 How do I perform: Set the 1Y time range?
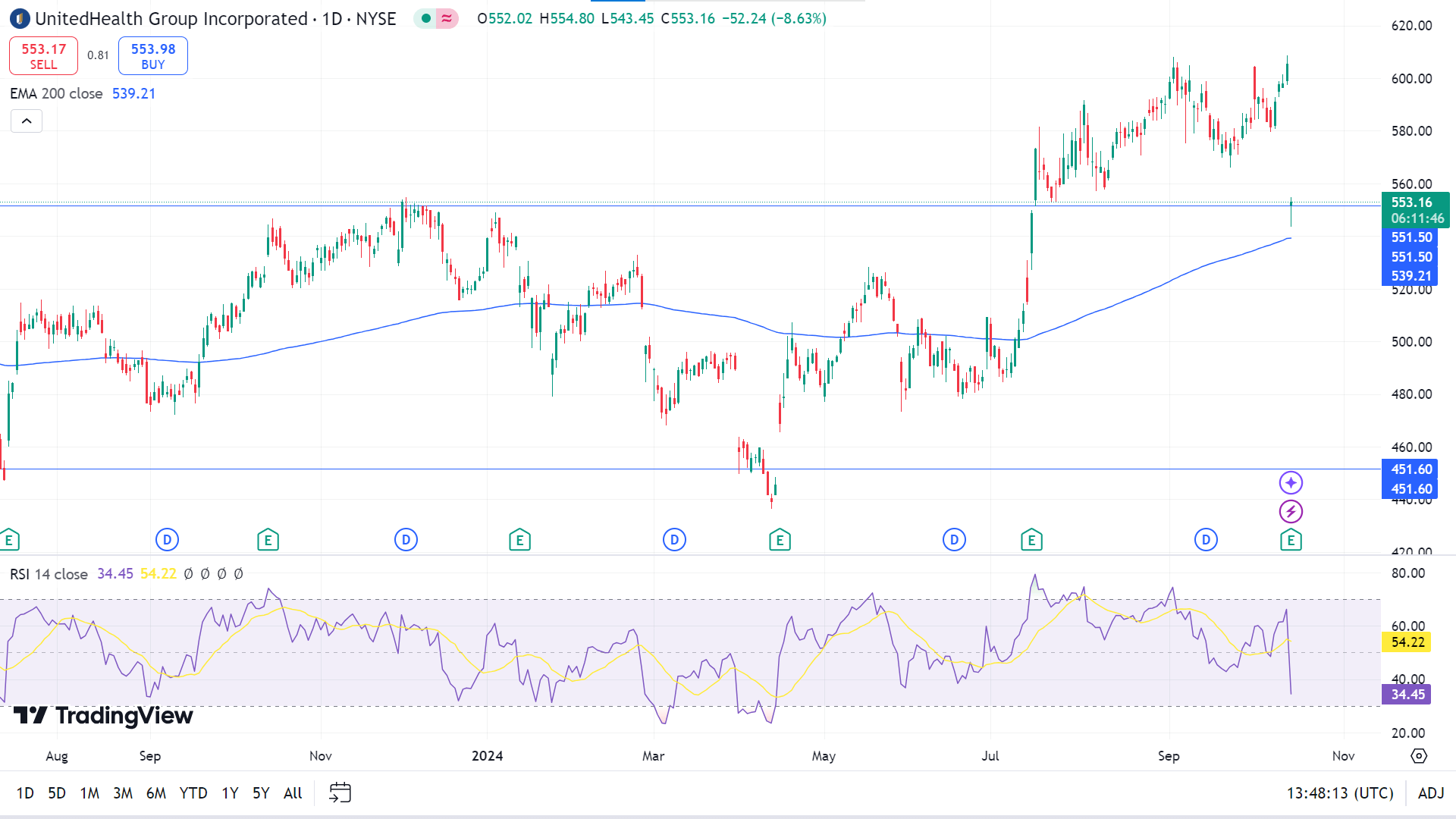[x=230, y=793]
